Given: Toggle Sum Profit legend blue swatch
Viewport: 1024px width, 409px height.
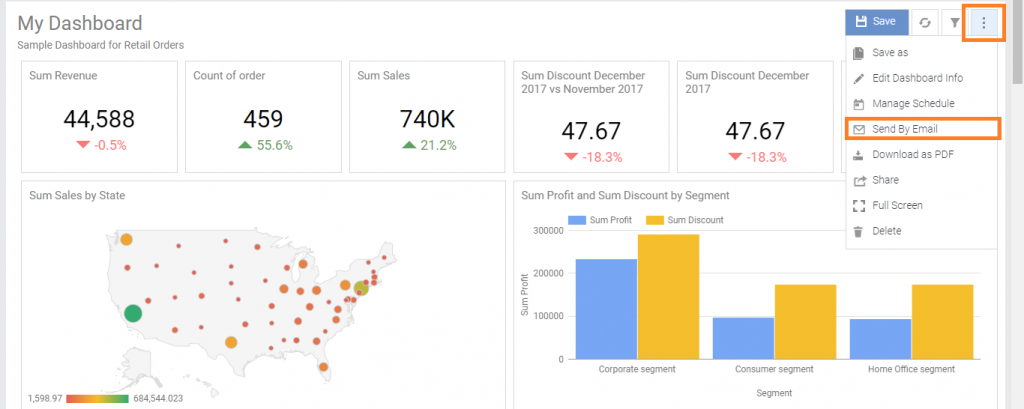Looking at the screenshot, I should (575, 220).
